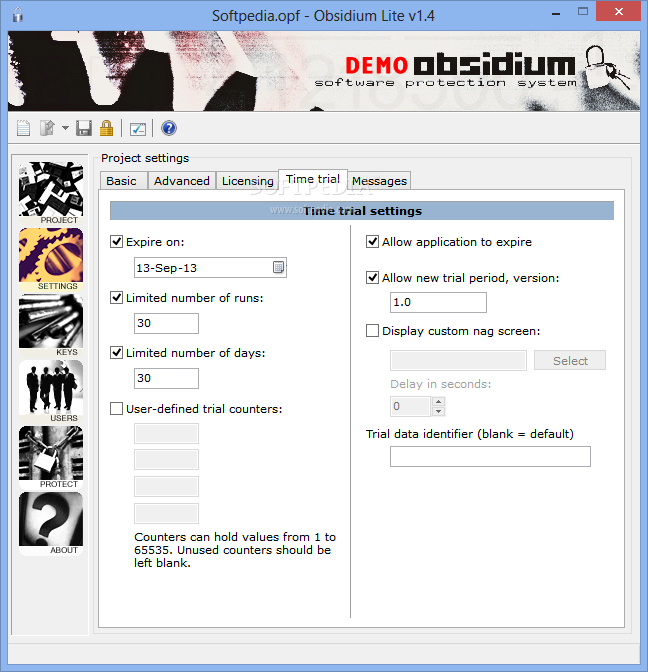Click the number of days field
Viewport: 648px width, 672px height.
click(166, 378)
